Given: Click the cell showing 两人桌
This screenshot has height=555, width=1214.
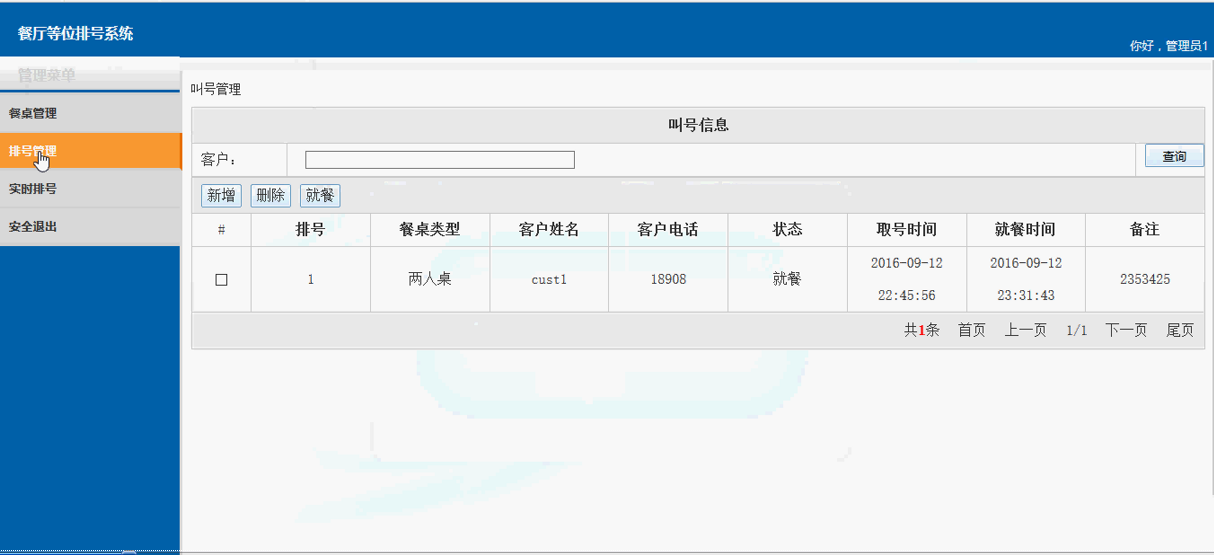Looking at the screenshot, I should (x=430, y=279).
